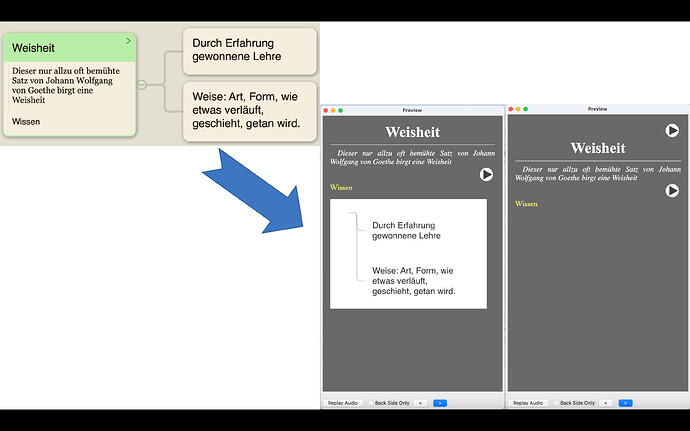690x431 pixels.
Task: Click the white answer image in left Preview
Action: point(408,254)
